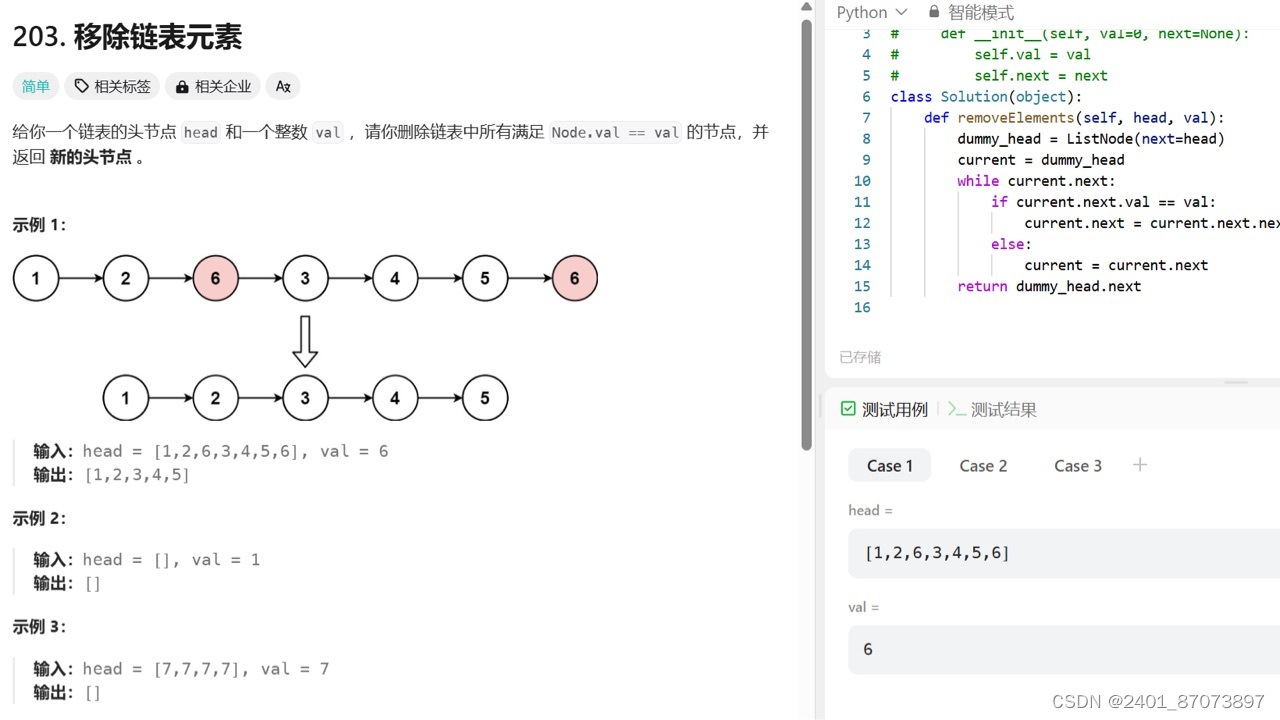
Task: Click the val input field containing 6
Action: point(1064,650)
